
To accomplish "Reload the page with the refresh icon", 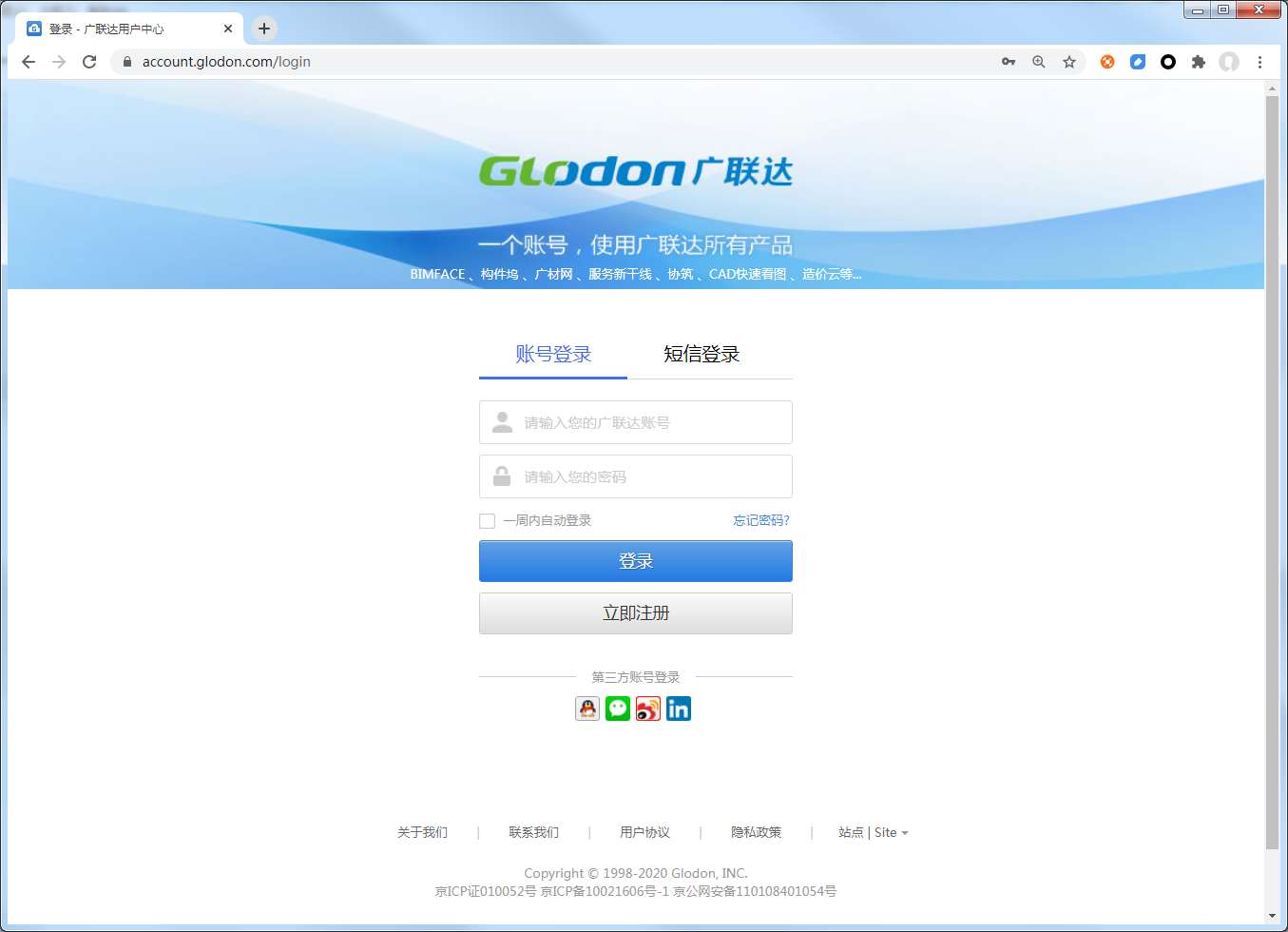I will click(x=89, y=62).
